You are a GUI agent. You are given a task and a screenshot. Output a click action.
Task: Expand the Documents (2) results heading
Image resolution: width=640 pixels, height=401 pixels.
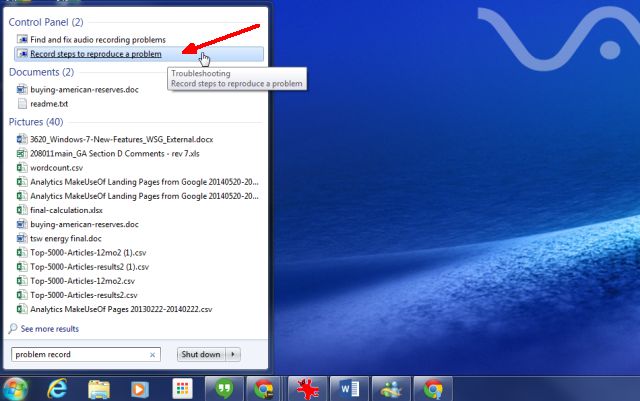pyautogui.click(x=41, y=72)
